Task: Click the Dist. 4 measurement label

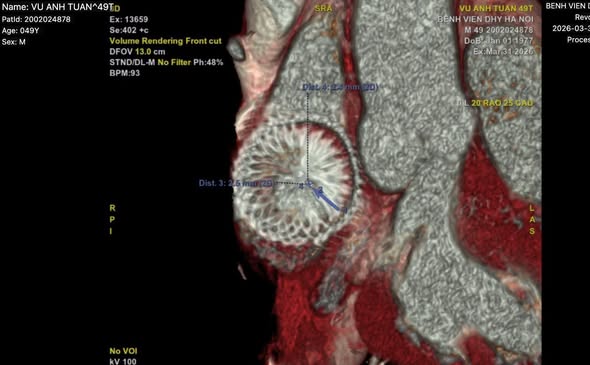Action: (340, 87)
